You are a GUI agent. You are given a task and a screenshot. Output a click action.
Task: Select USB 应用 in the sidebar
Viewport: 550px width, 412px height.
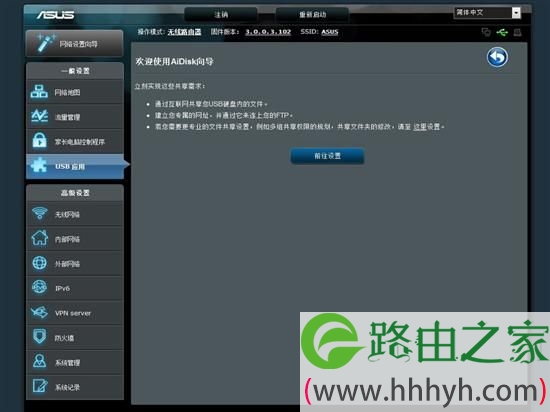click(75, 166)
